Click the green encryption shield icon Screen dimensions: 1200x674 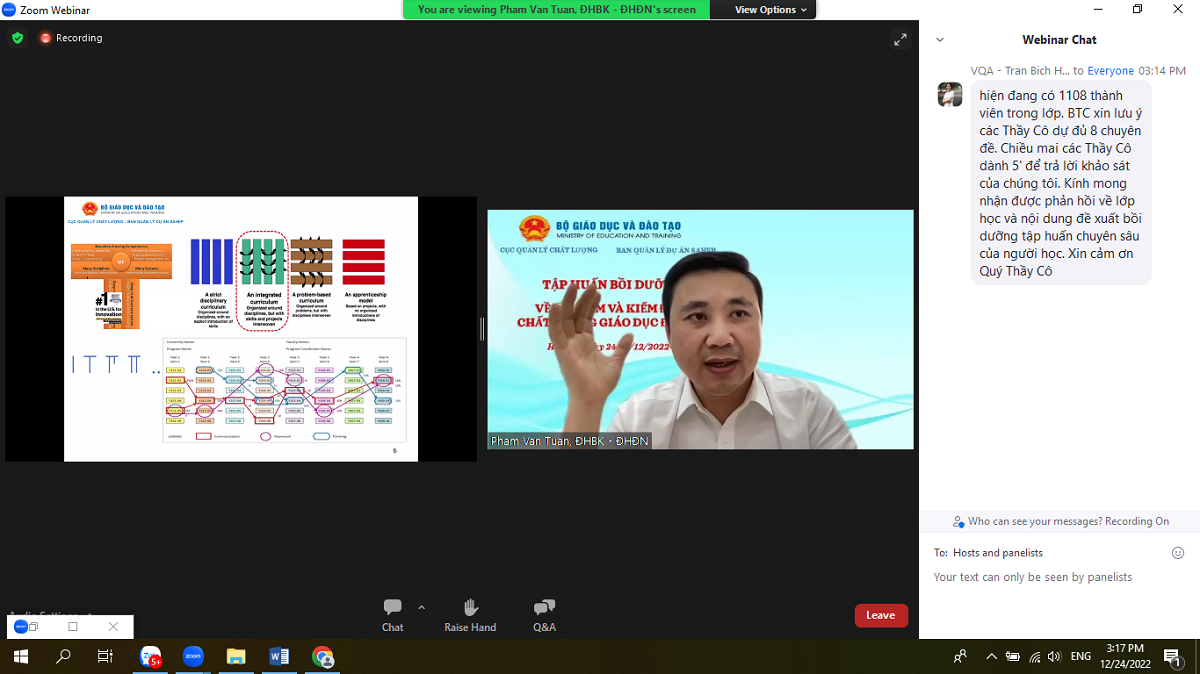[17, 38]
